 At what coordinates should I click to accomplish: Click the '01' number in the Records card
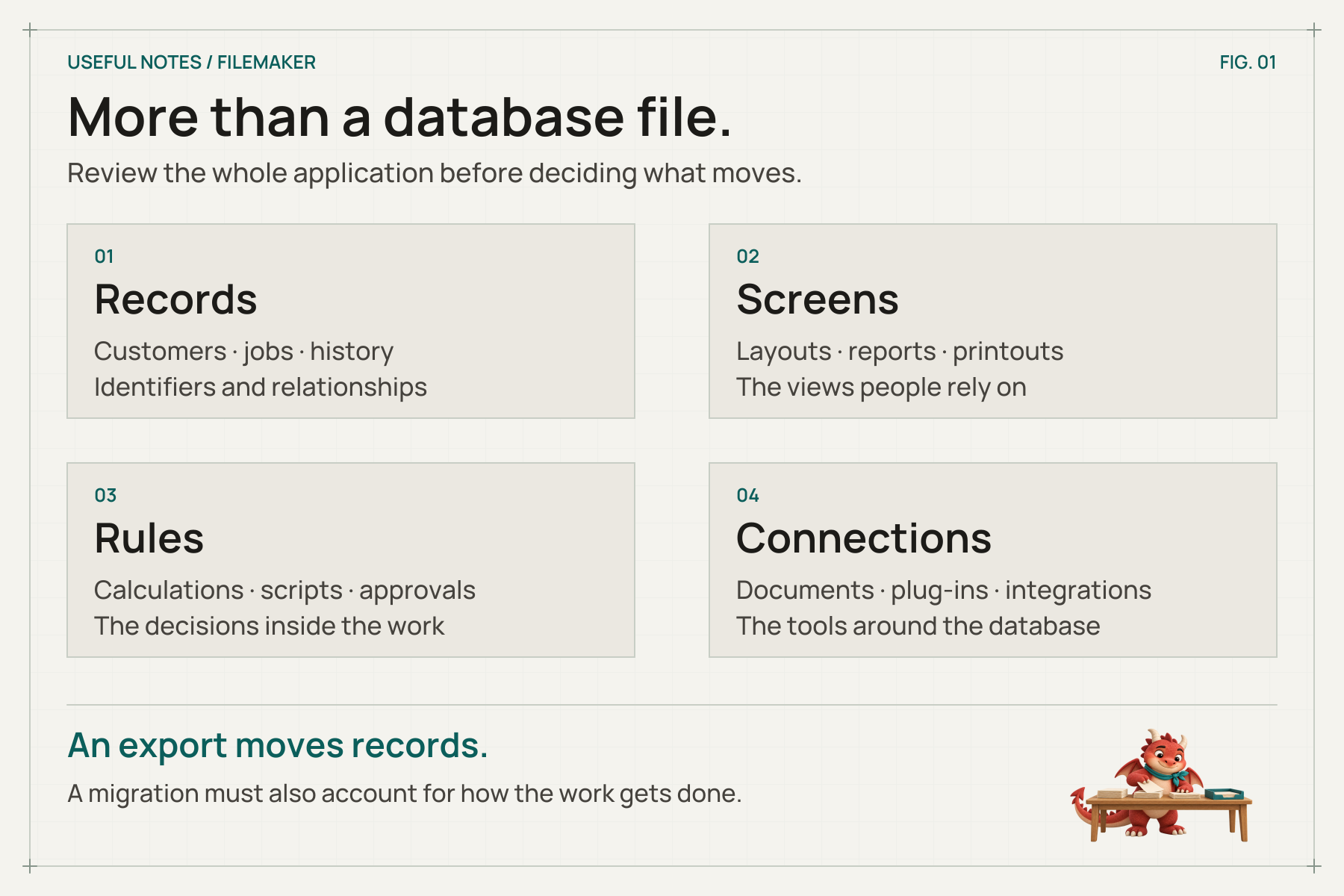tap(104, 256)
